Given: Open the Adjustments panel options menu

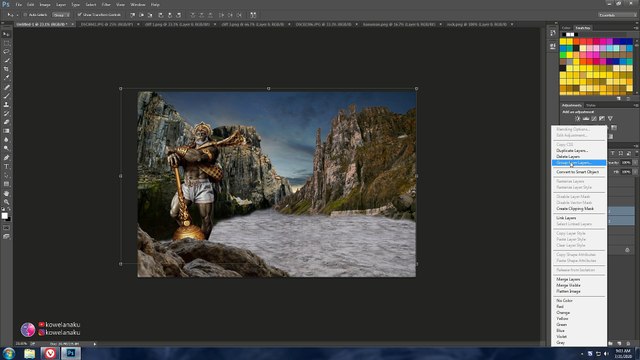Looking at the screenshot, I should (636, 105).
